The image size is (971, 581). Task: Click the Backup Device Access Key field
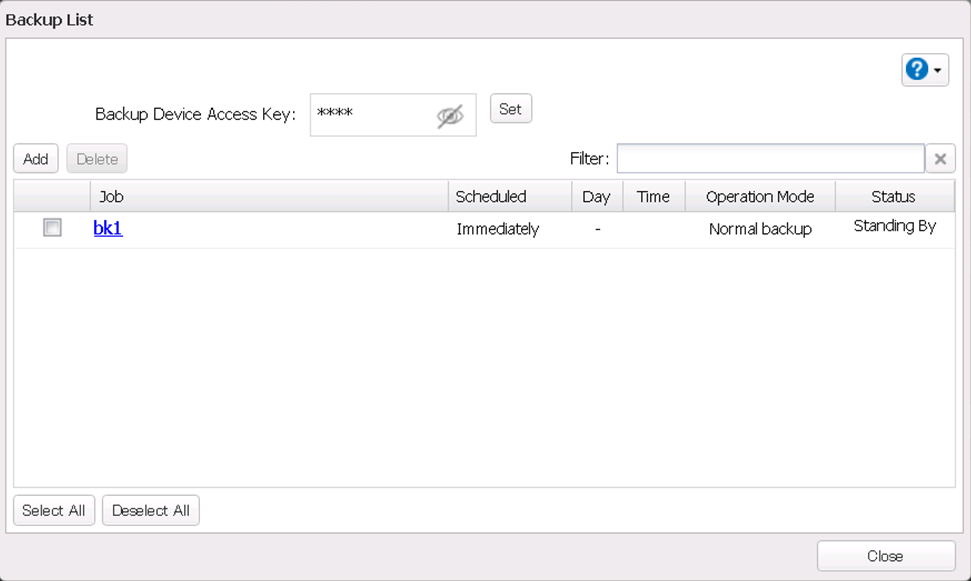372,115
